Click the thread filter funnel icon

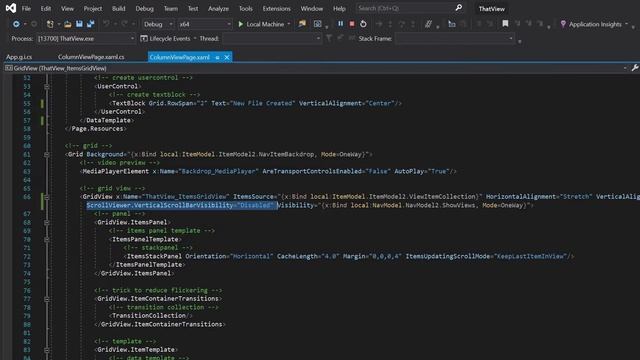point(329,38)
